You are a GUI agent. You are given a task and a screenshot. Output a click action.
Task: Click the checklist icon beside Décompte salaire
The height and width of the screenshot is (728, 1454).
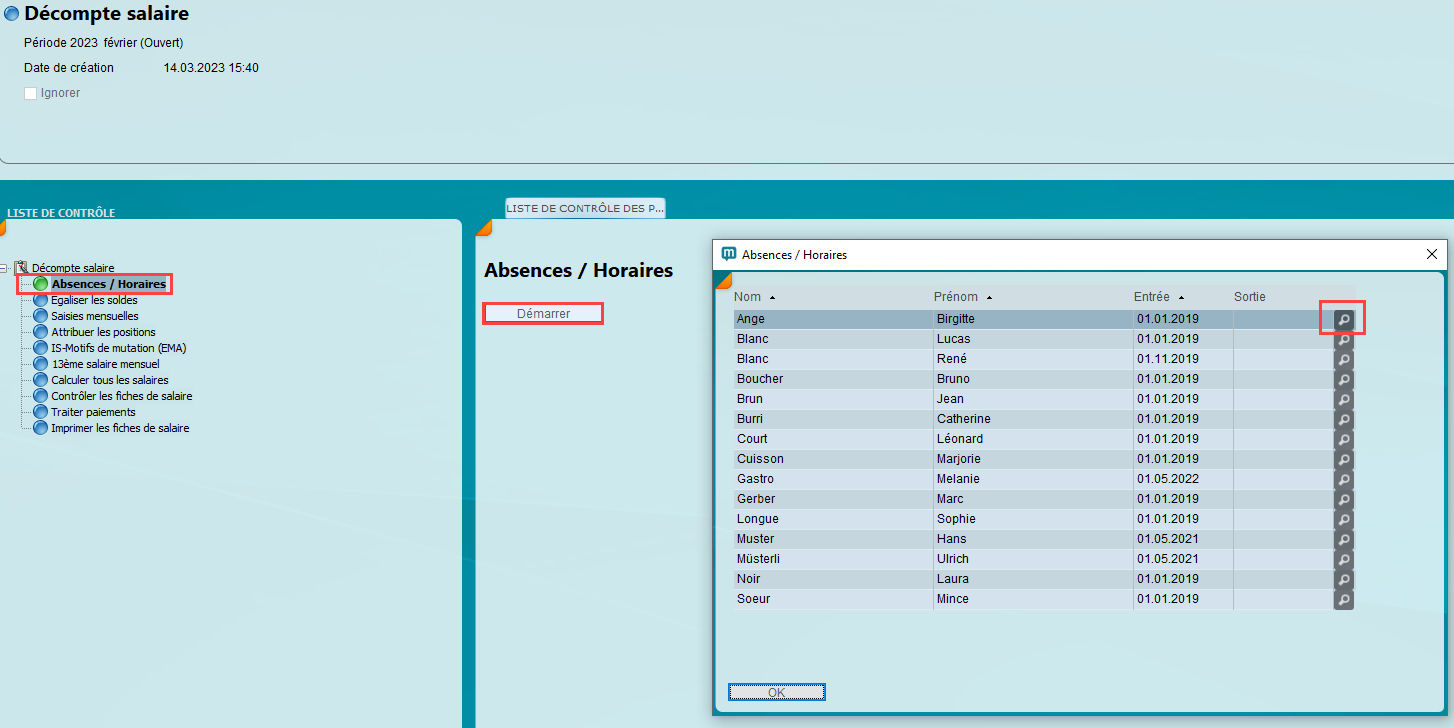20,267
